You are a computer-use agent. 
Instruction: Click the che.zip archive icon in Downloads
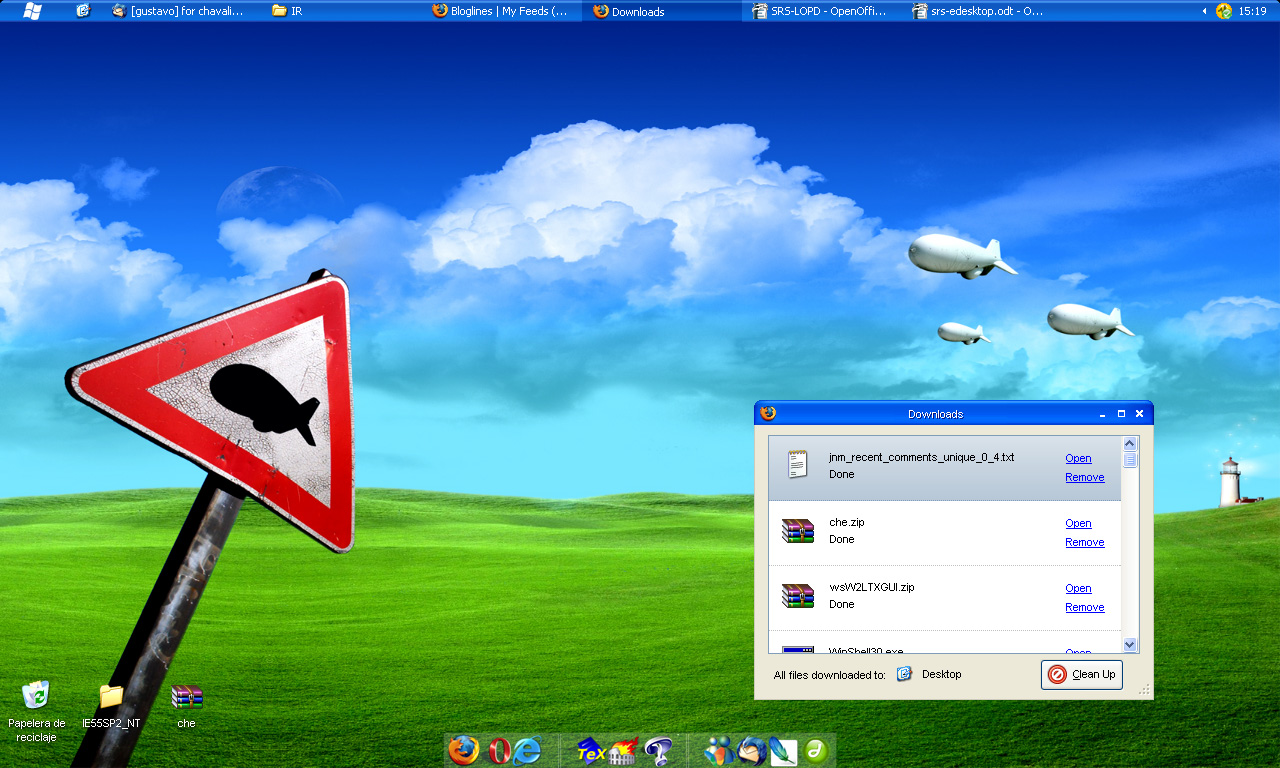tap(798, 530)
